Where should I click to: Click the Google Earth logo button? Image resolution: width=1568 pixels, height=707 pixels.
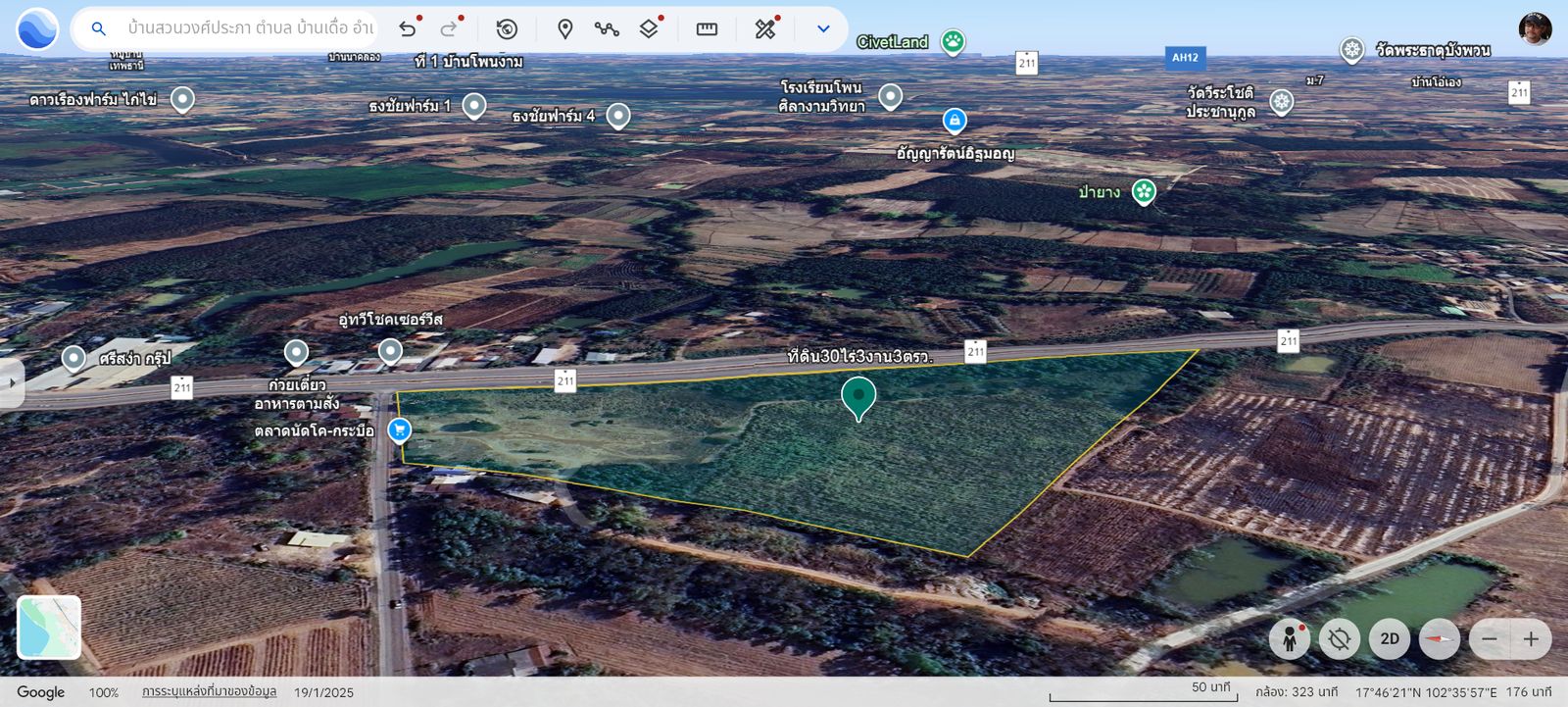(37, 28)
